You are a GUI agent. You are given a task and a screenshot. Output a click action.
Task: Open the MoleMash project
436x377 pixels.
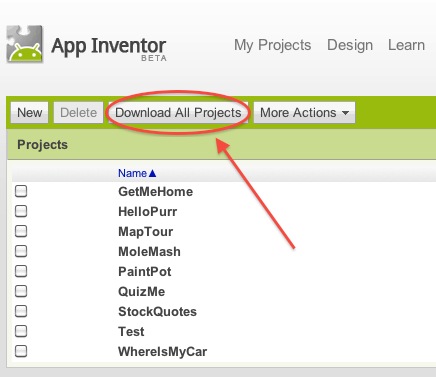[149, 252]
